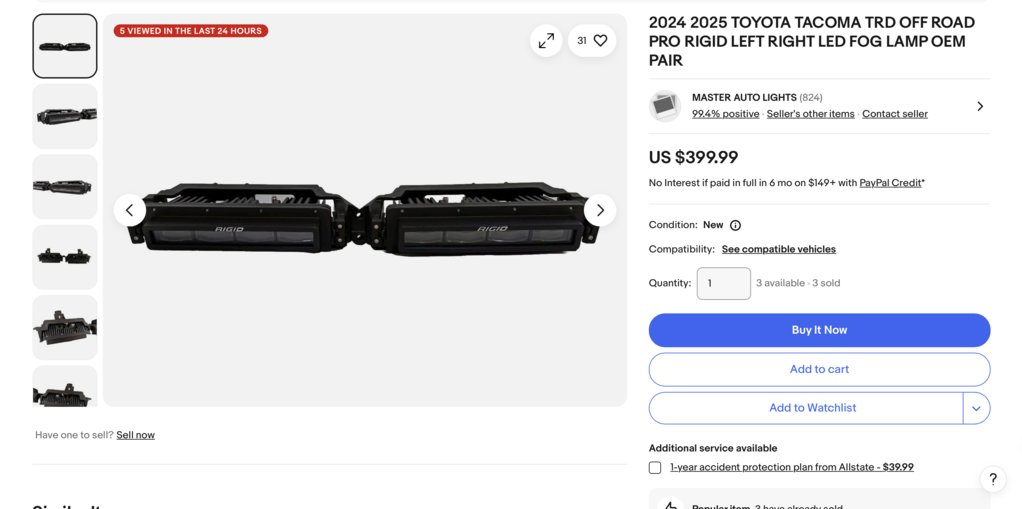
Task: Open the seller profile chevron arrow
Action: 980,106
